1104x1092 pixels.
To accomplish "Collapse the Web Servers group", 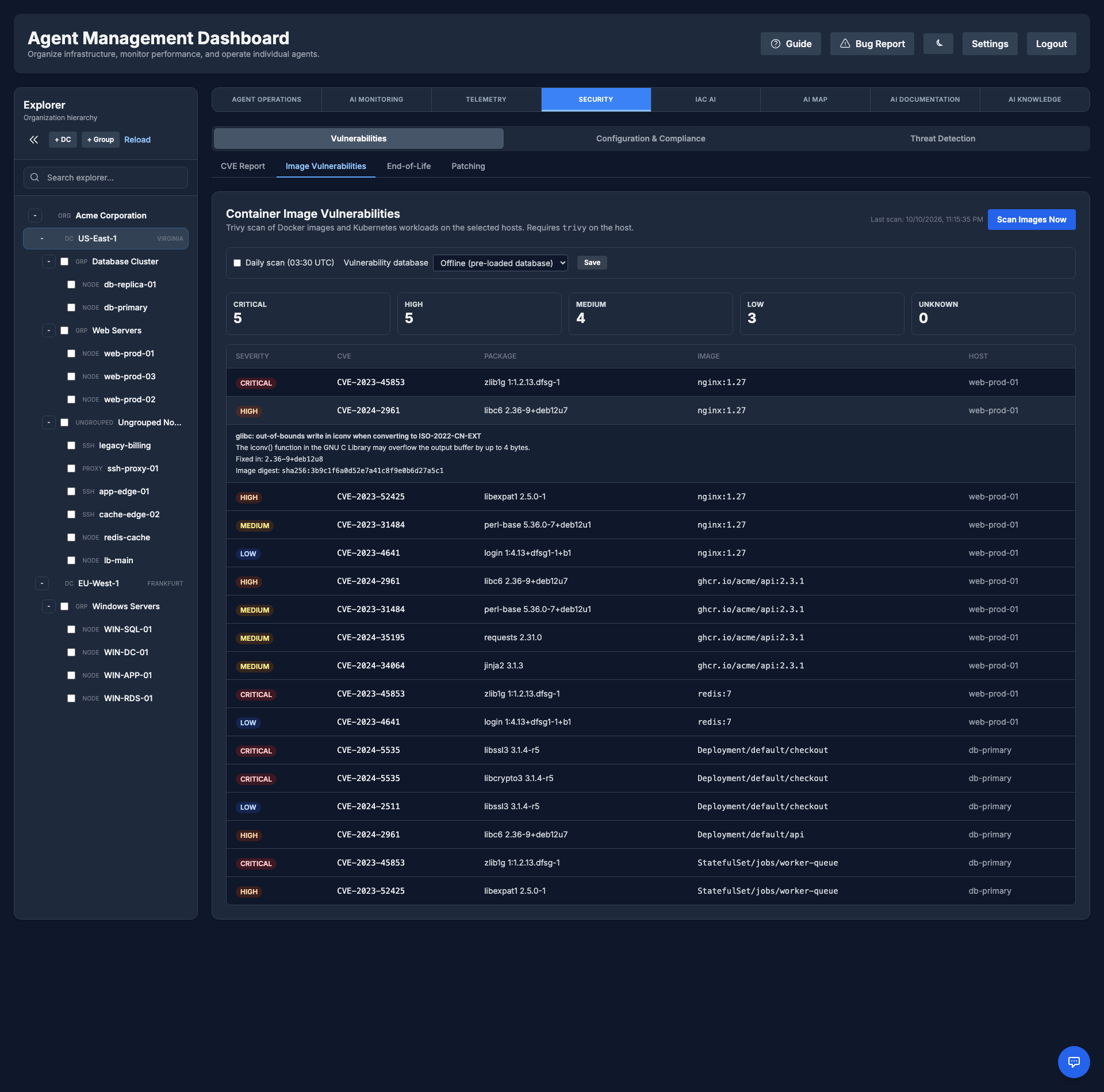I will [49, 330].
